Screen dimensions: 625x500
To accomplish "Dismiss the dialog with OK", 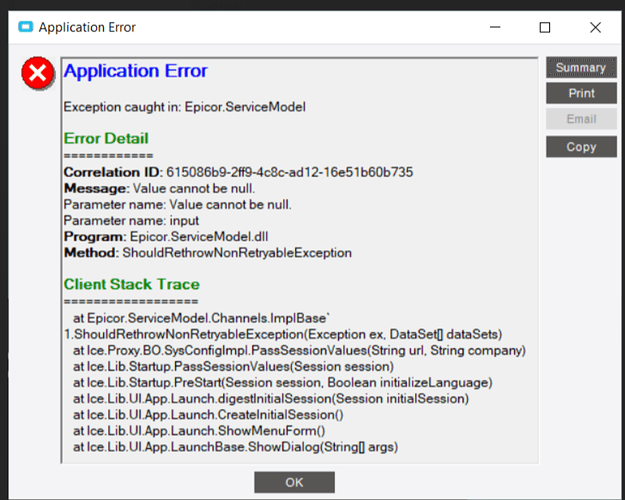I will (x=294, y=482).
